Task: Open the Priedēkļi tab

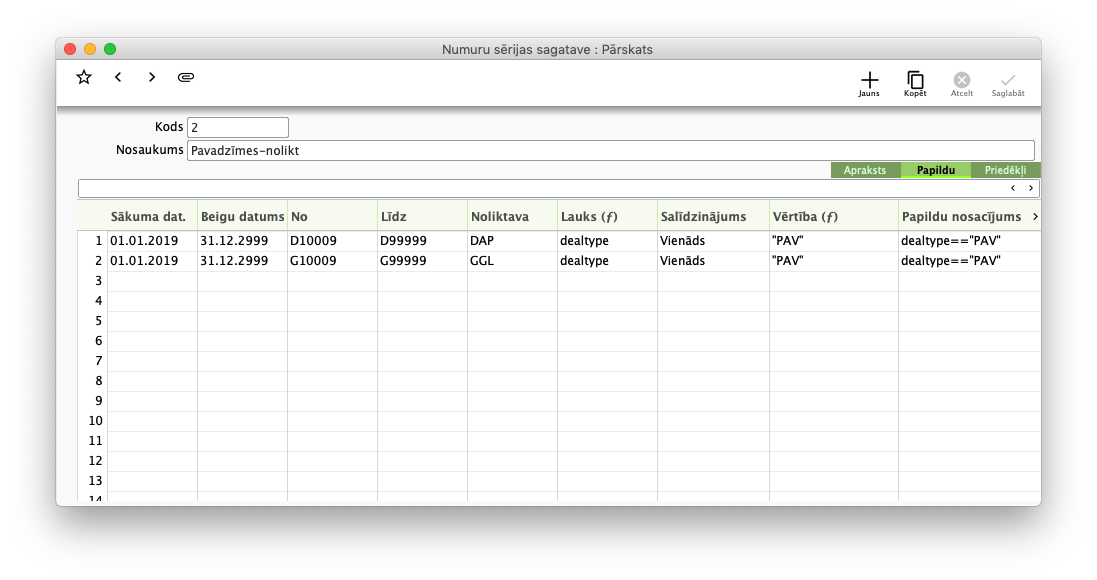Action: [1005, 170]
